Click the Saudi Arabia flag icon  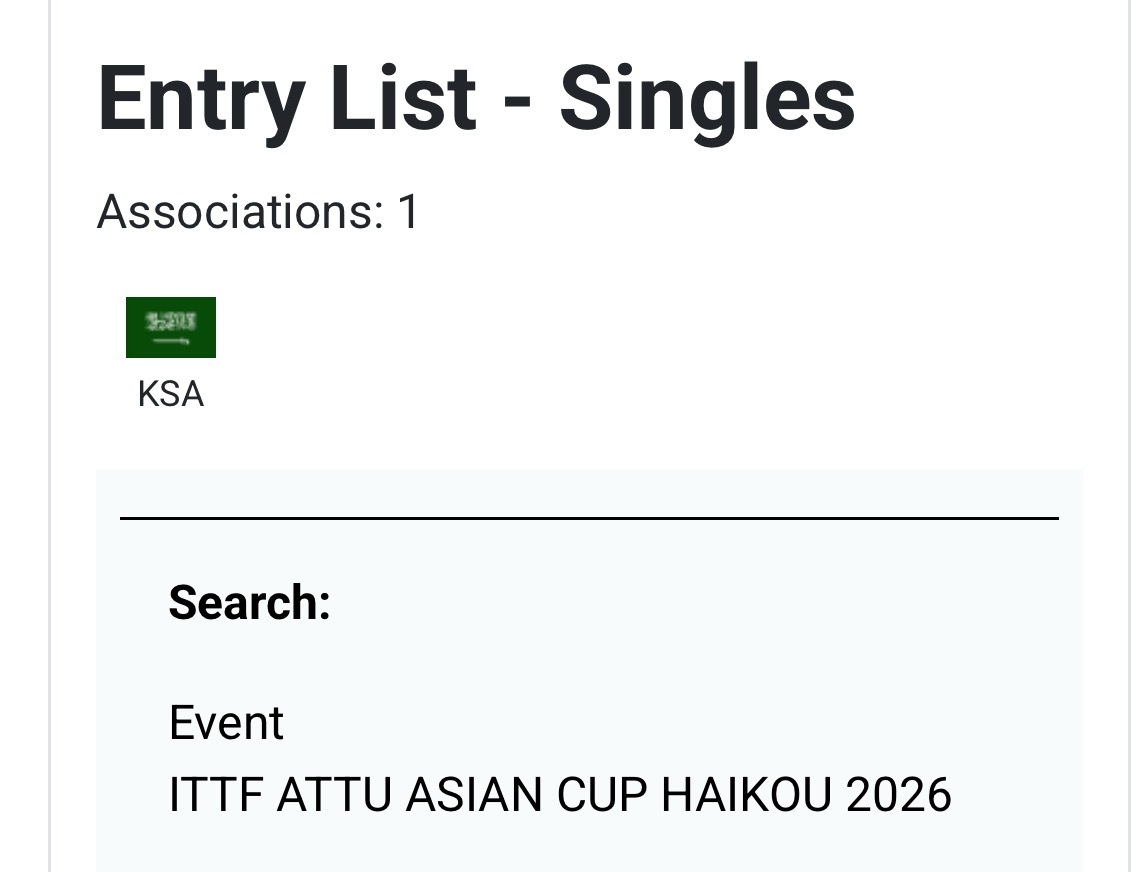point(171,328)
